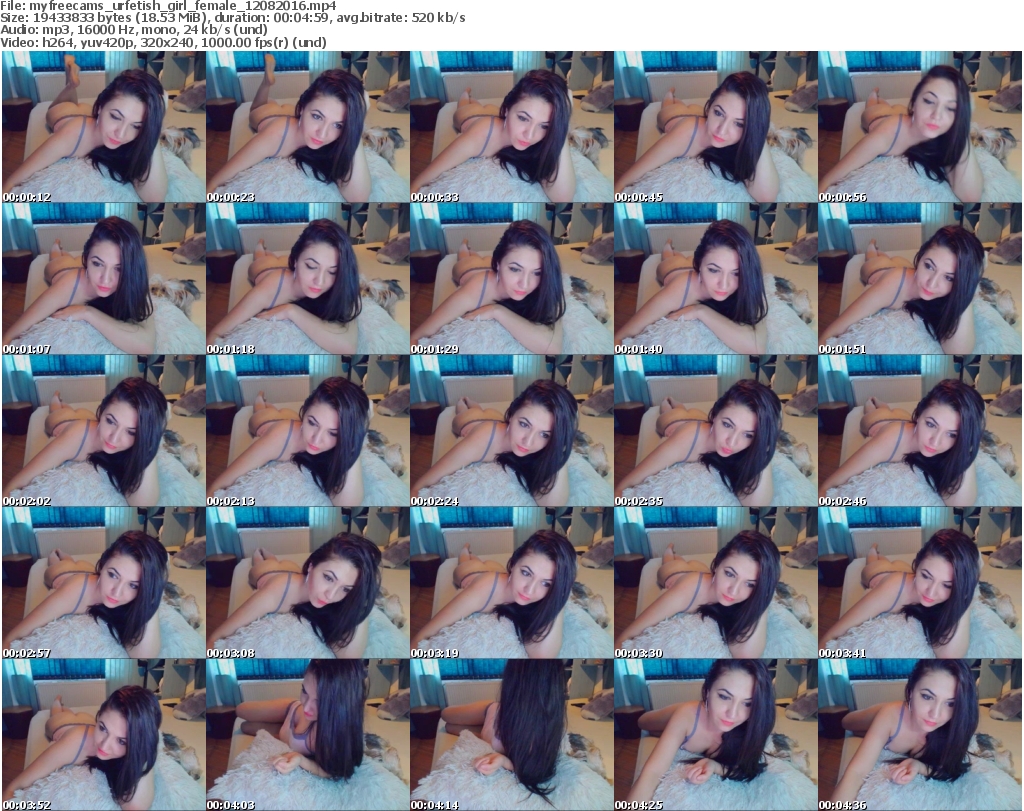Select the thumbnail at 00:01:51
The height and width of the screenshot is (811, 1024).
pyautogui.click(x=920, y=279)
